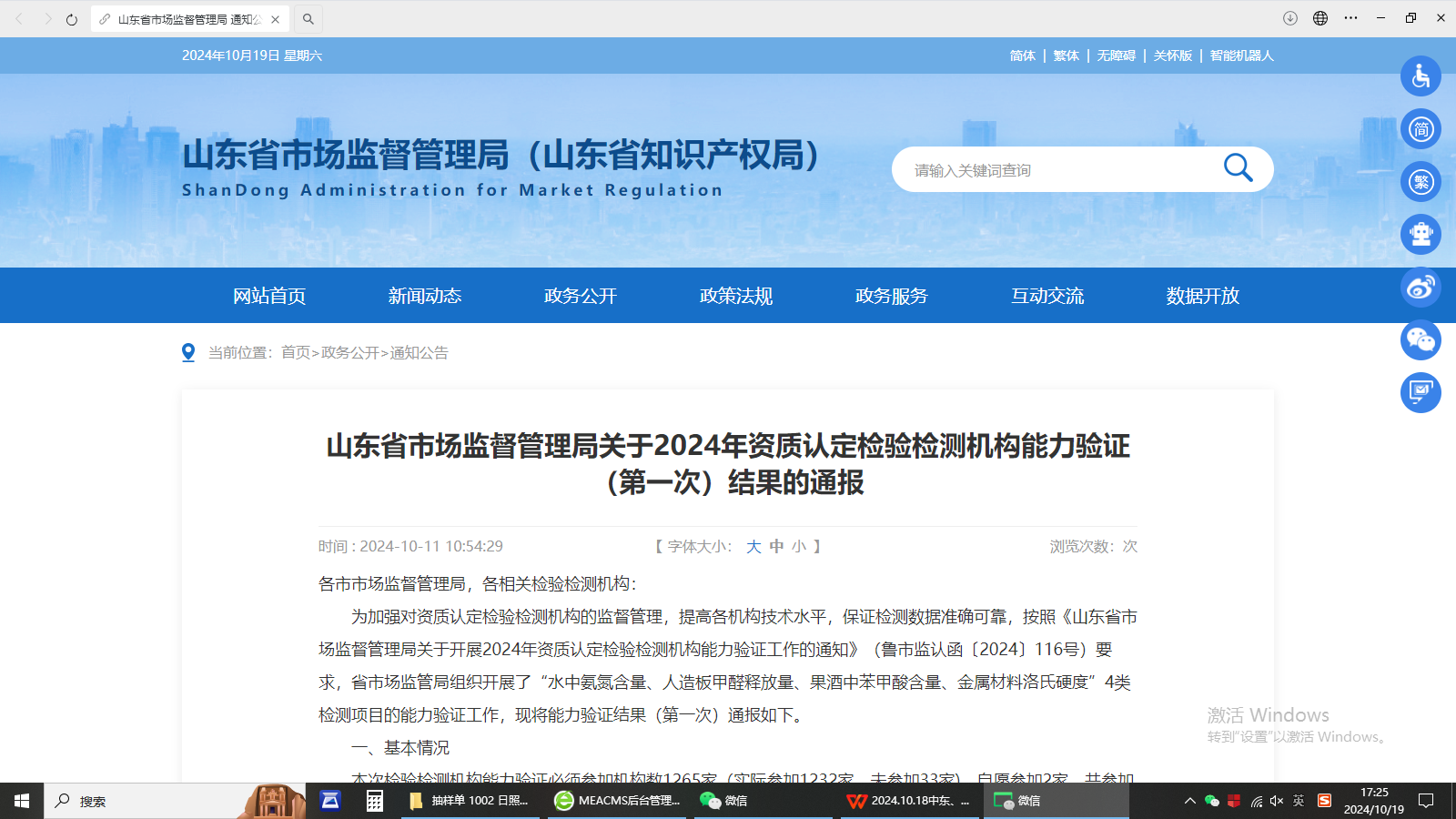Click the 无障碍 link in top bar
This screenshot has width=1456, height=819.
point(1116,56)
